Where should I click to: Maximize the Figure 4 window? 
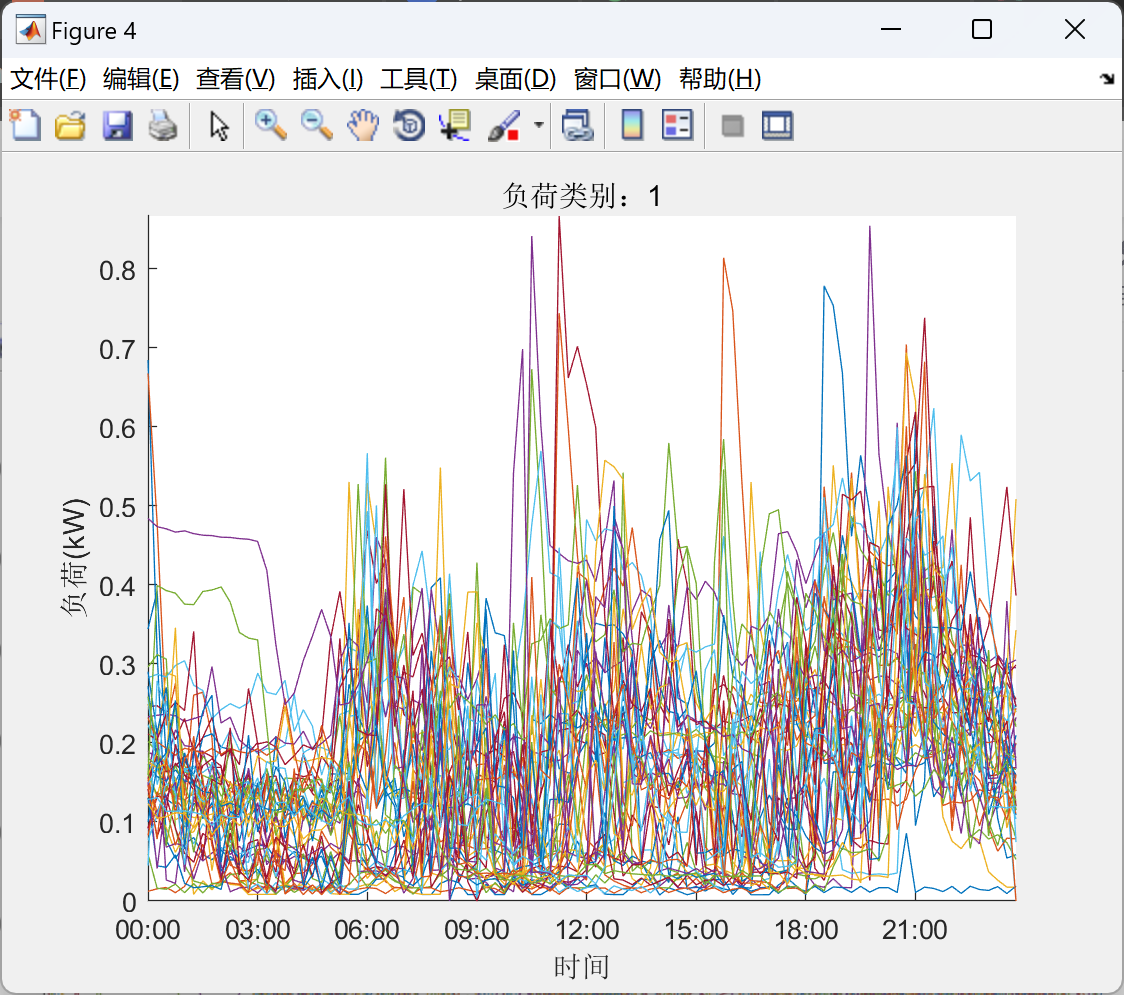[x=982, y=29]
